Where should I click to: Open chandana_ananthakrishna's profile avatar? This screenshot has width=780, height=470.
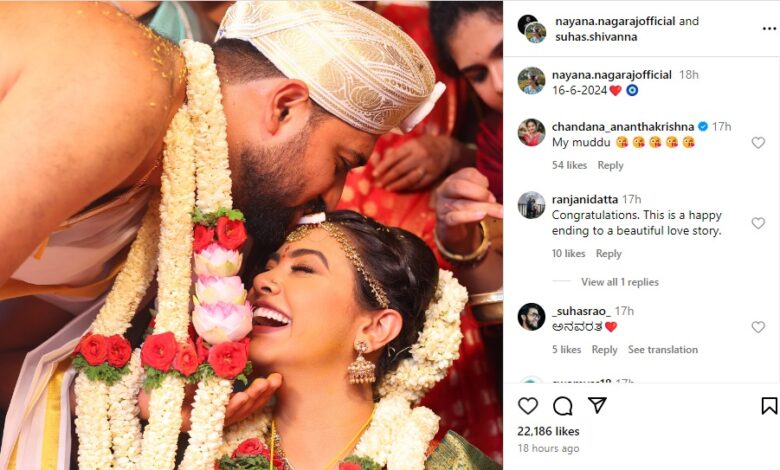click(531, 133)
